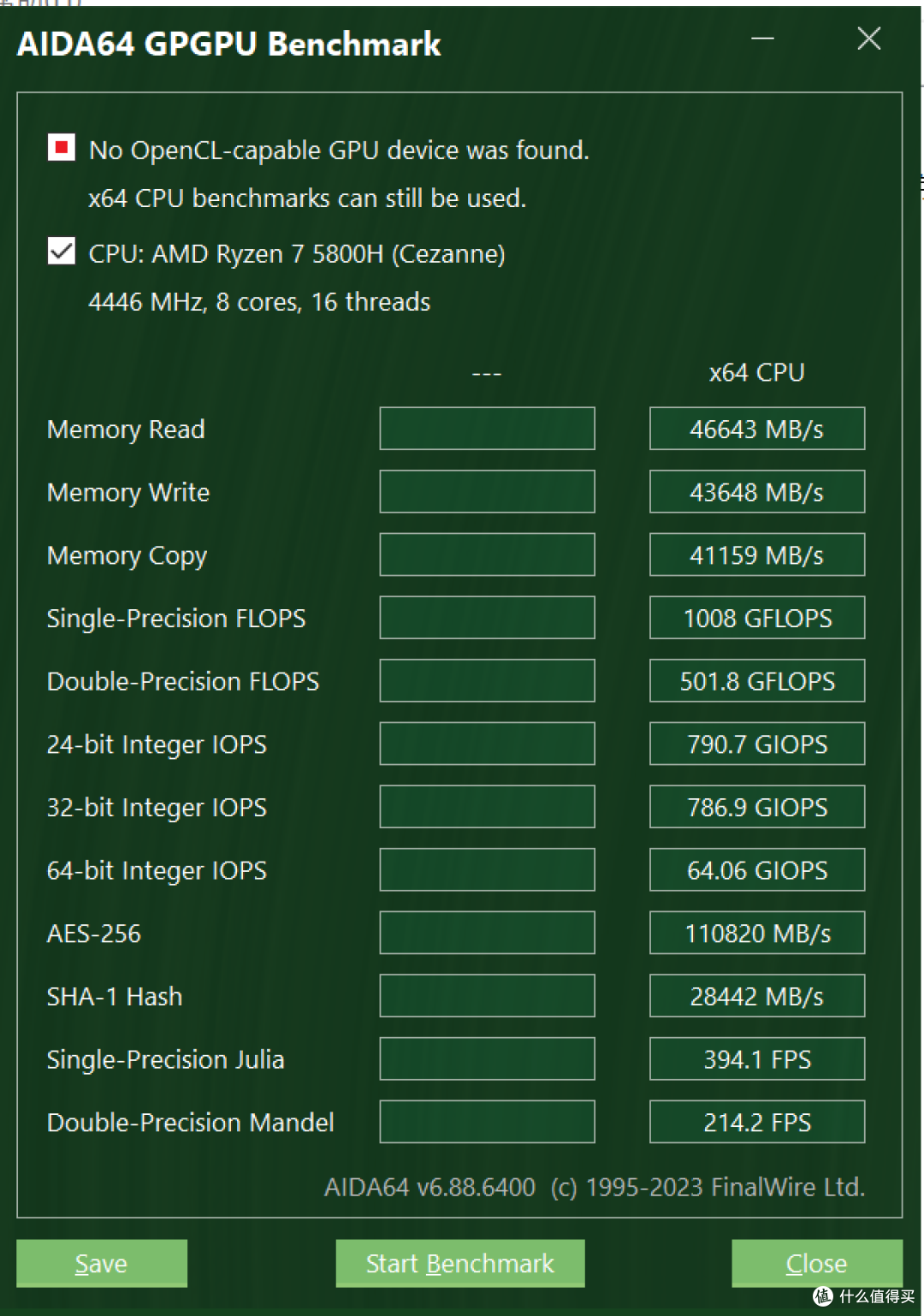Click the Memory Copy row label

tap(127, 556)
